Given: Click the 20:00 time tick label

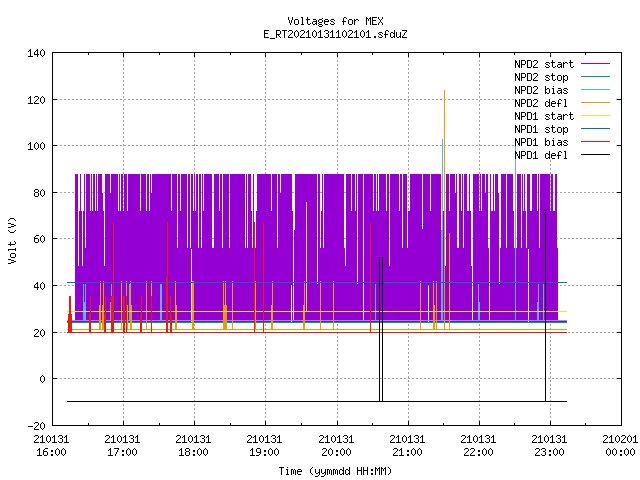Looking at the screenshot, I should [x=336, y=452].
